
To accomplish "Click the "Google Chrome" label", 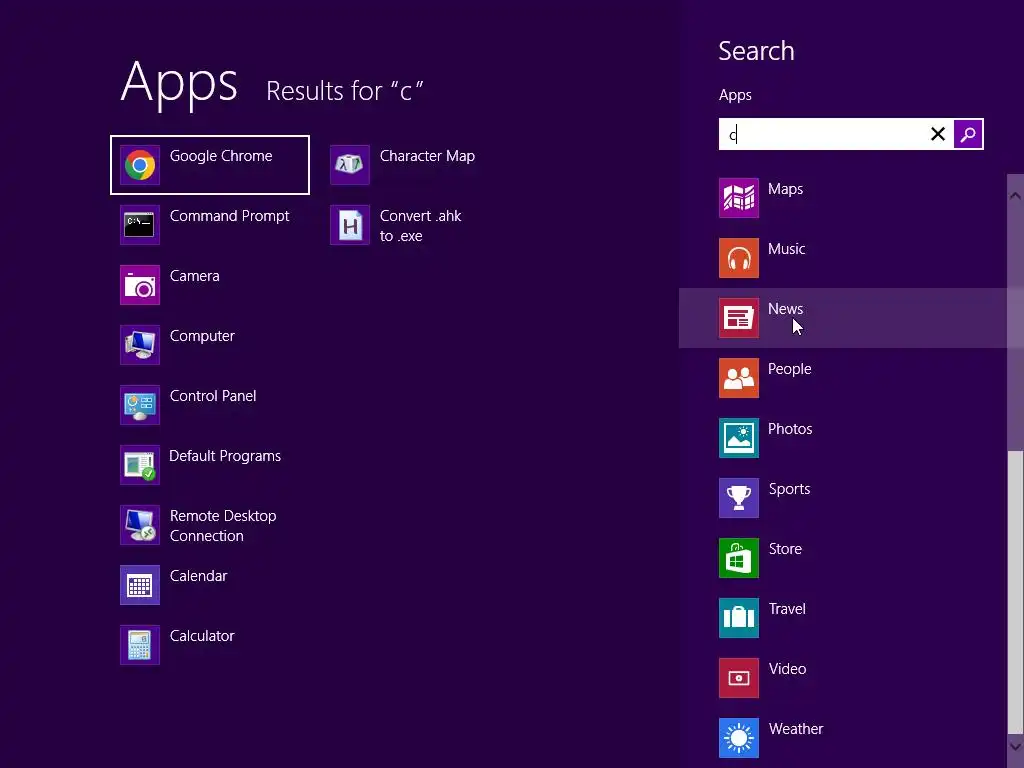I will click(x=221, y=157).
